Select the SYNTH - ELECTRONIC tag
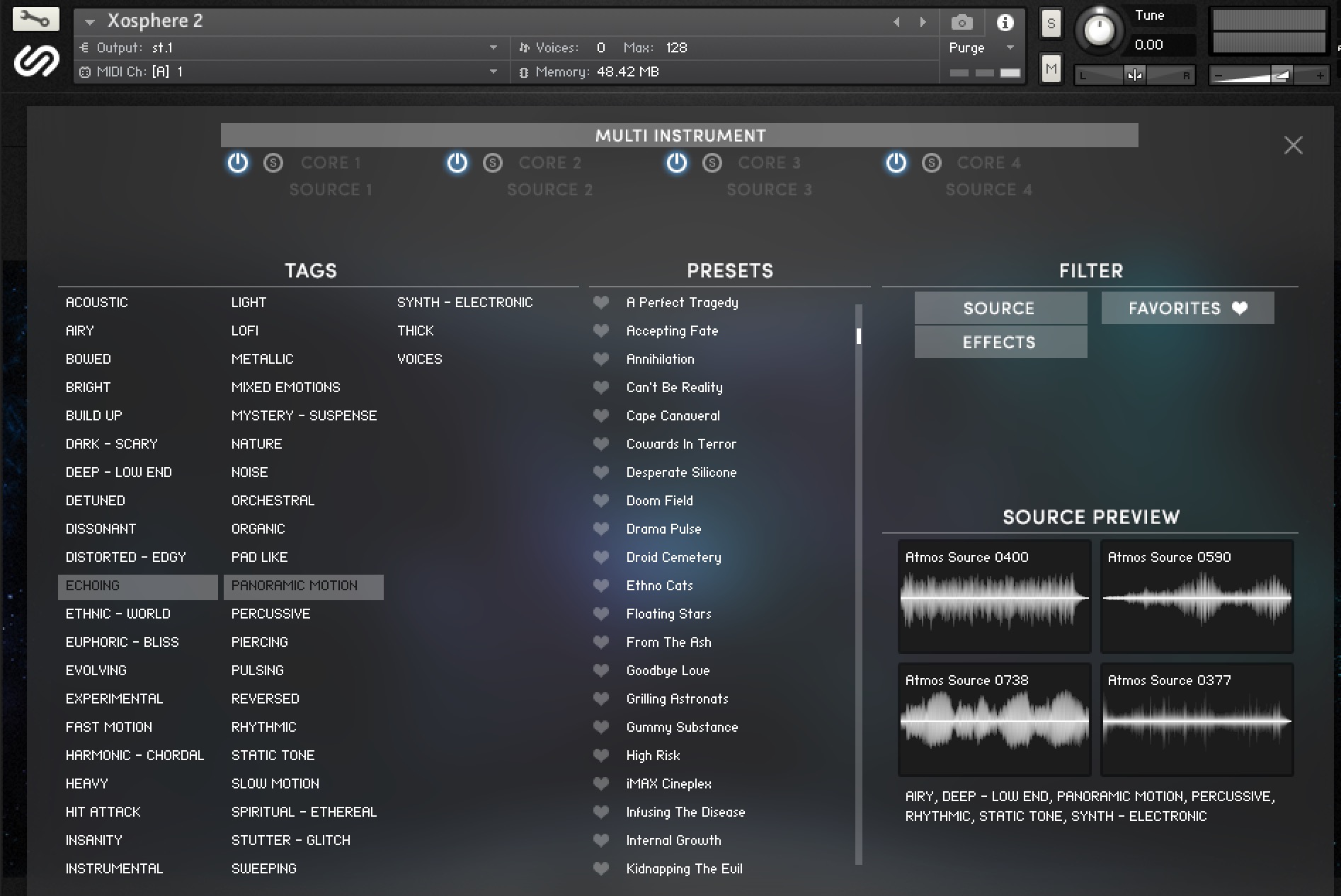Screen dimensions: 1341x896 [x=465, y=302]
